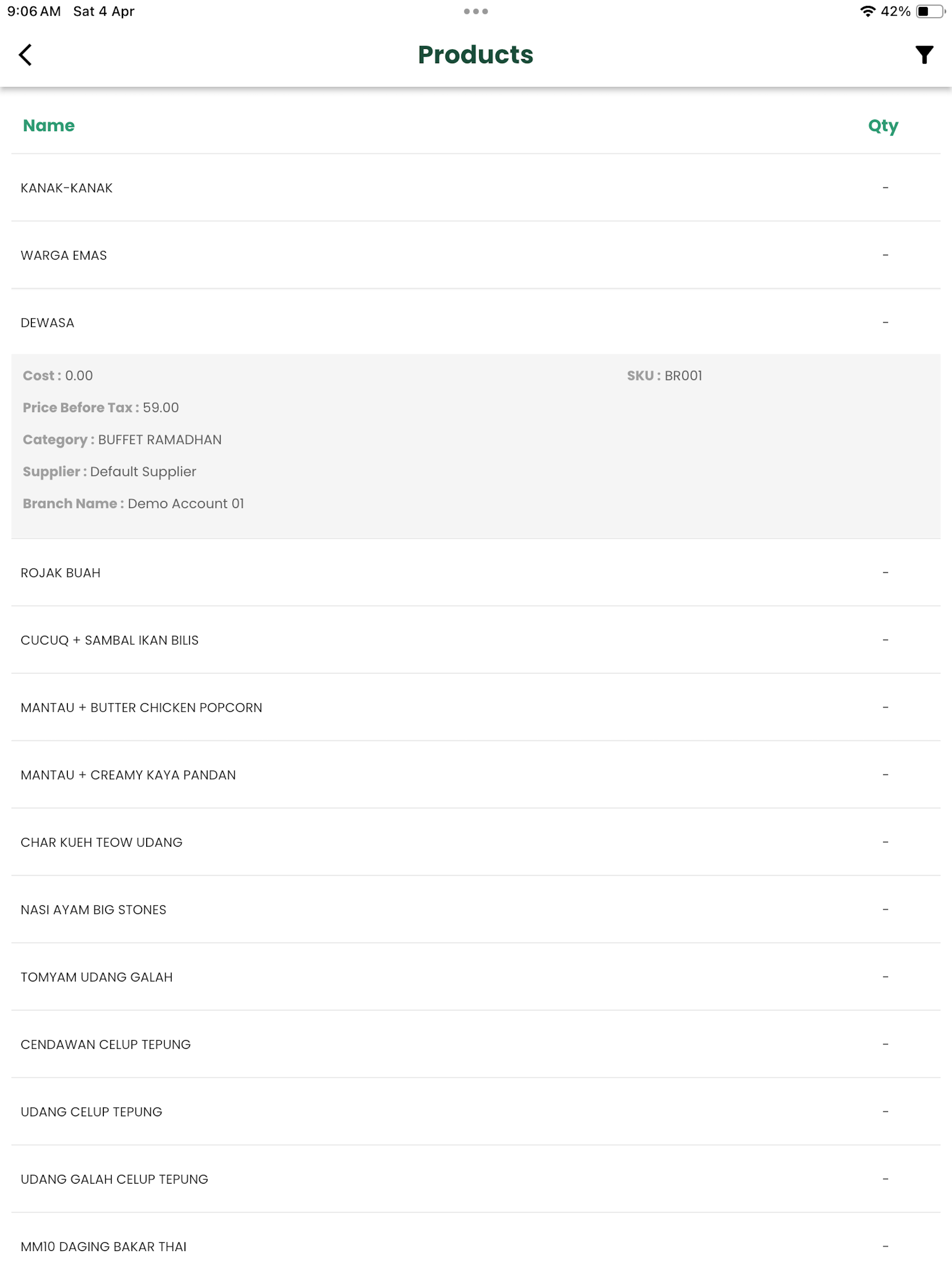Open NASI AYAM BIG STONES details

coord(476,910)
